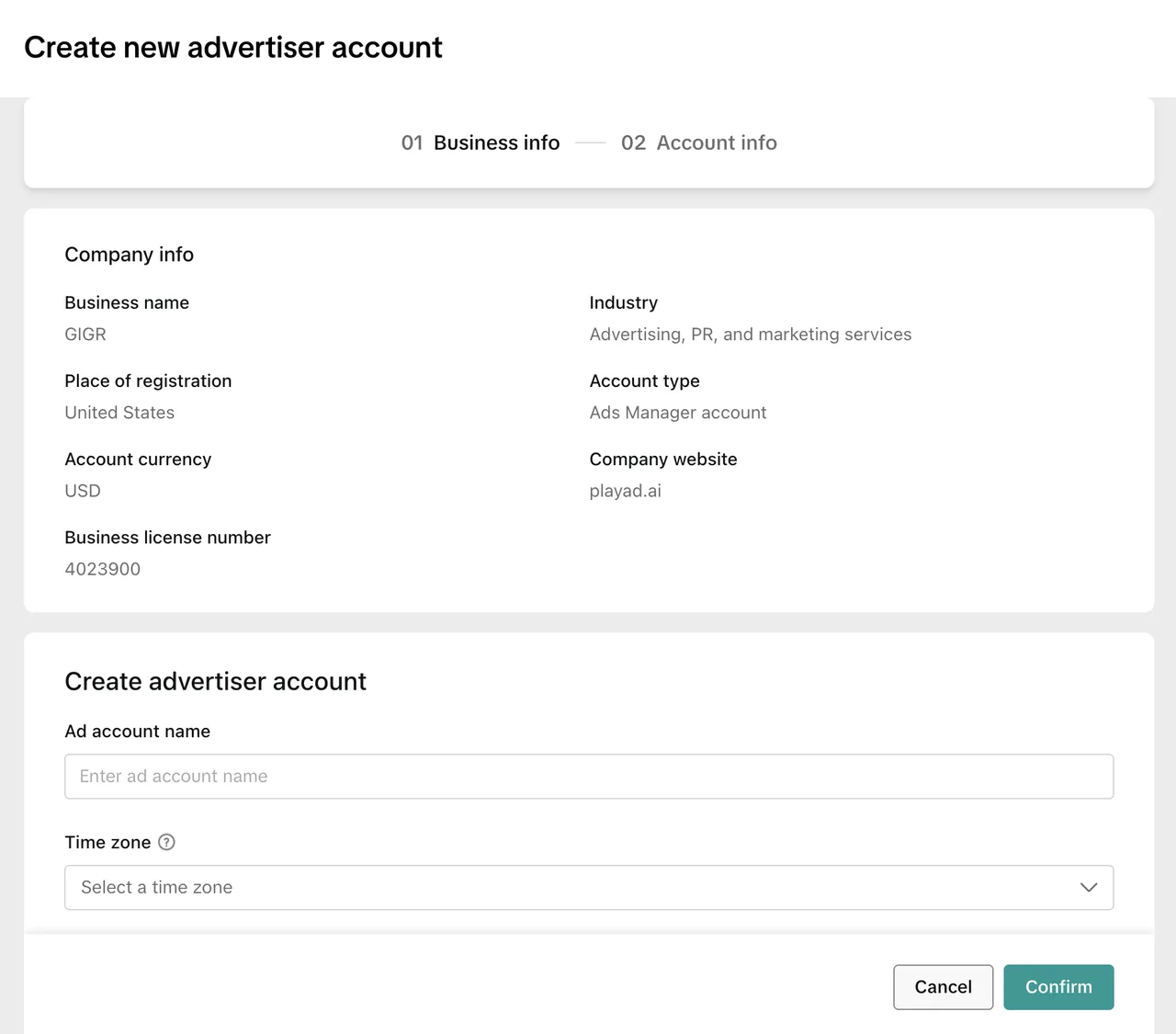
Task: Click the Create advertiser account heading
Action: pos(216,681)
